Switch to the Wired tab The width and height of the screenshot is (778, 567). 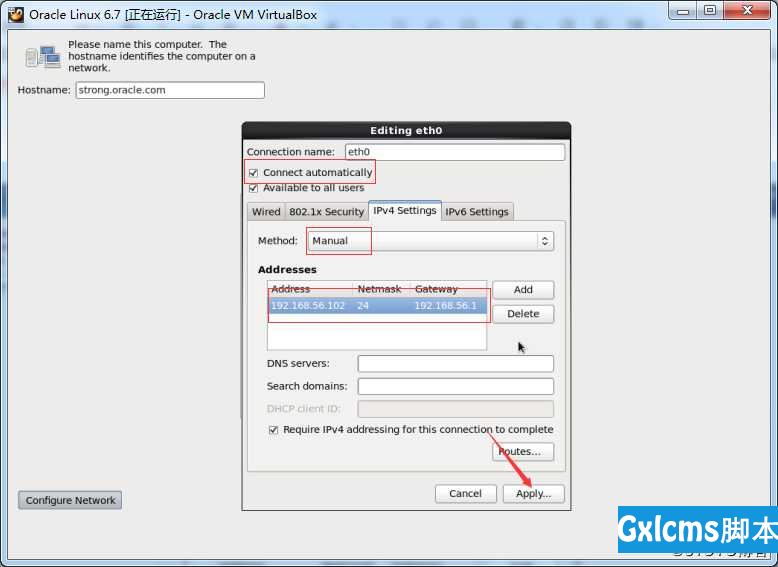[x=266, y=212]
